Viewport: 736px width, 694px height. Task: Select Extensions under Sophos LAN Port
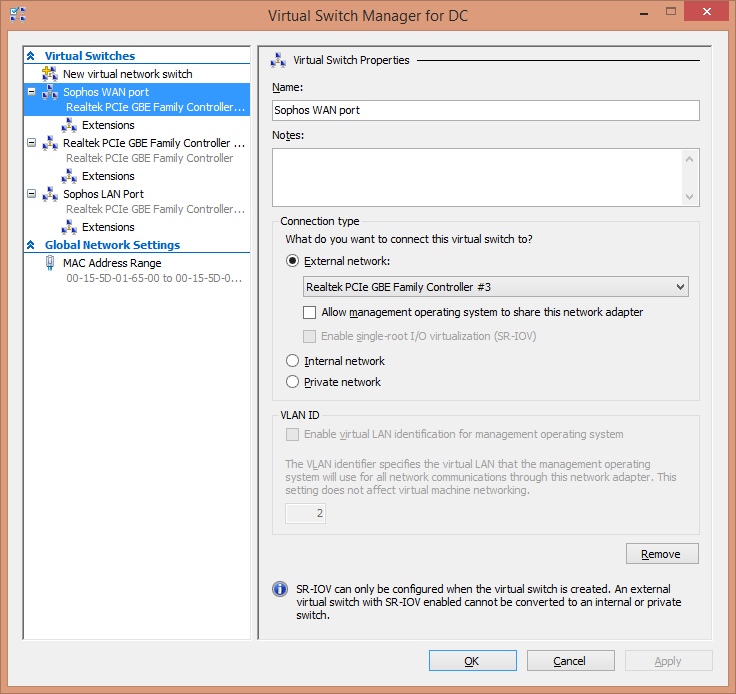coord(108,227)
